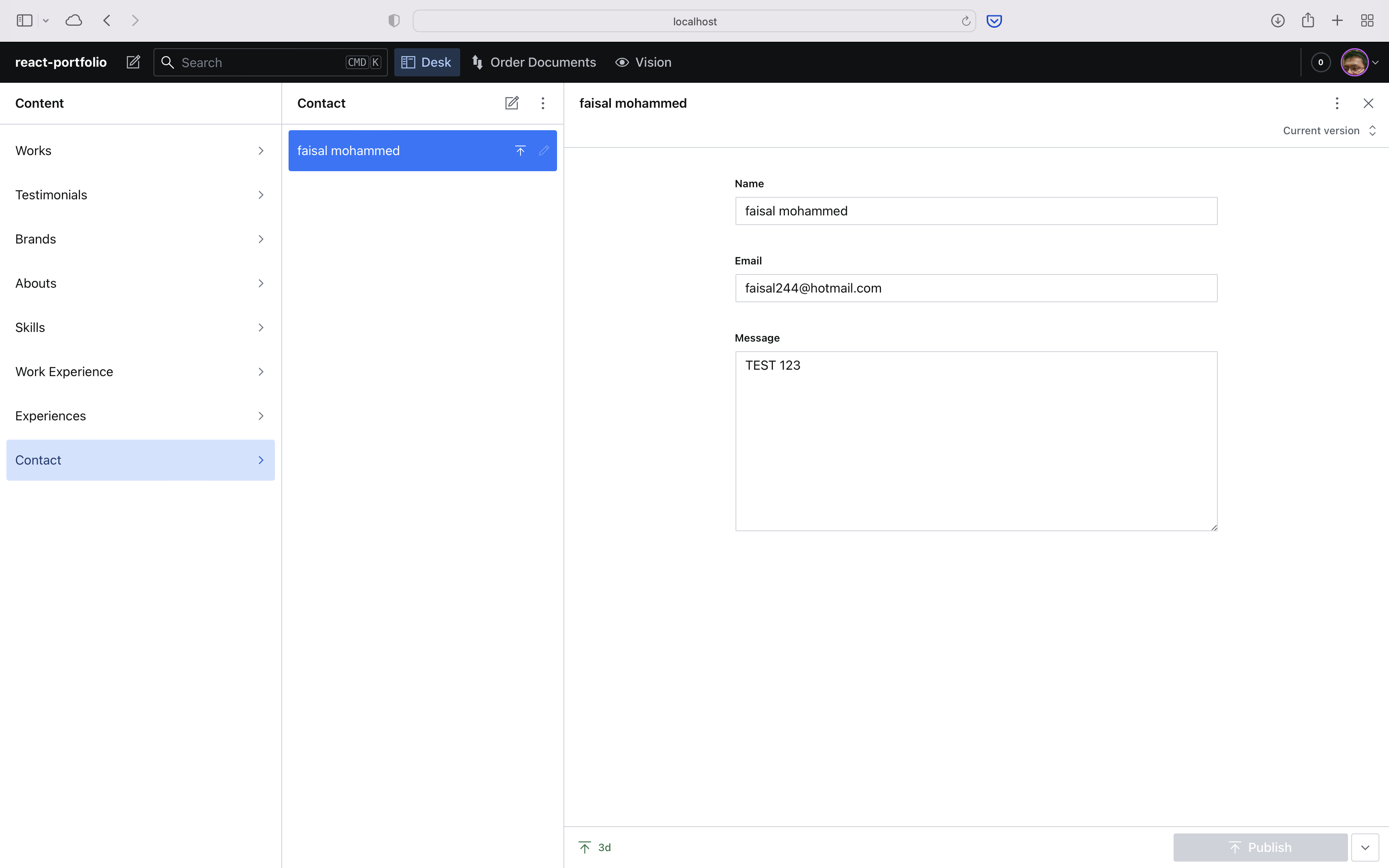Select Contact in the Content list

coord(140,460)
